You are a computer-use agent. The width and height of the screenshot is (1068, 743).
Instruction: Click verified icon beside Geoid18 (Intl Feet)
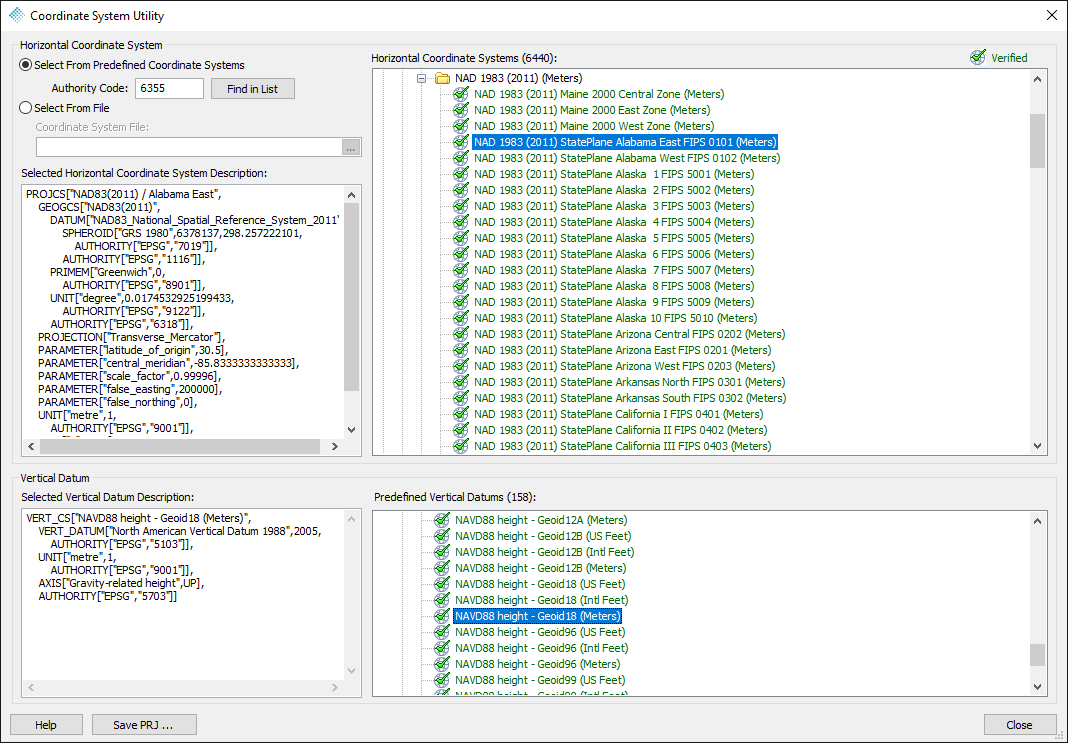pos(442,600)
